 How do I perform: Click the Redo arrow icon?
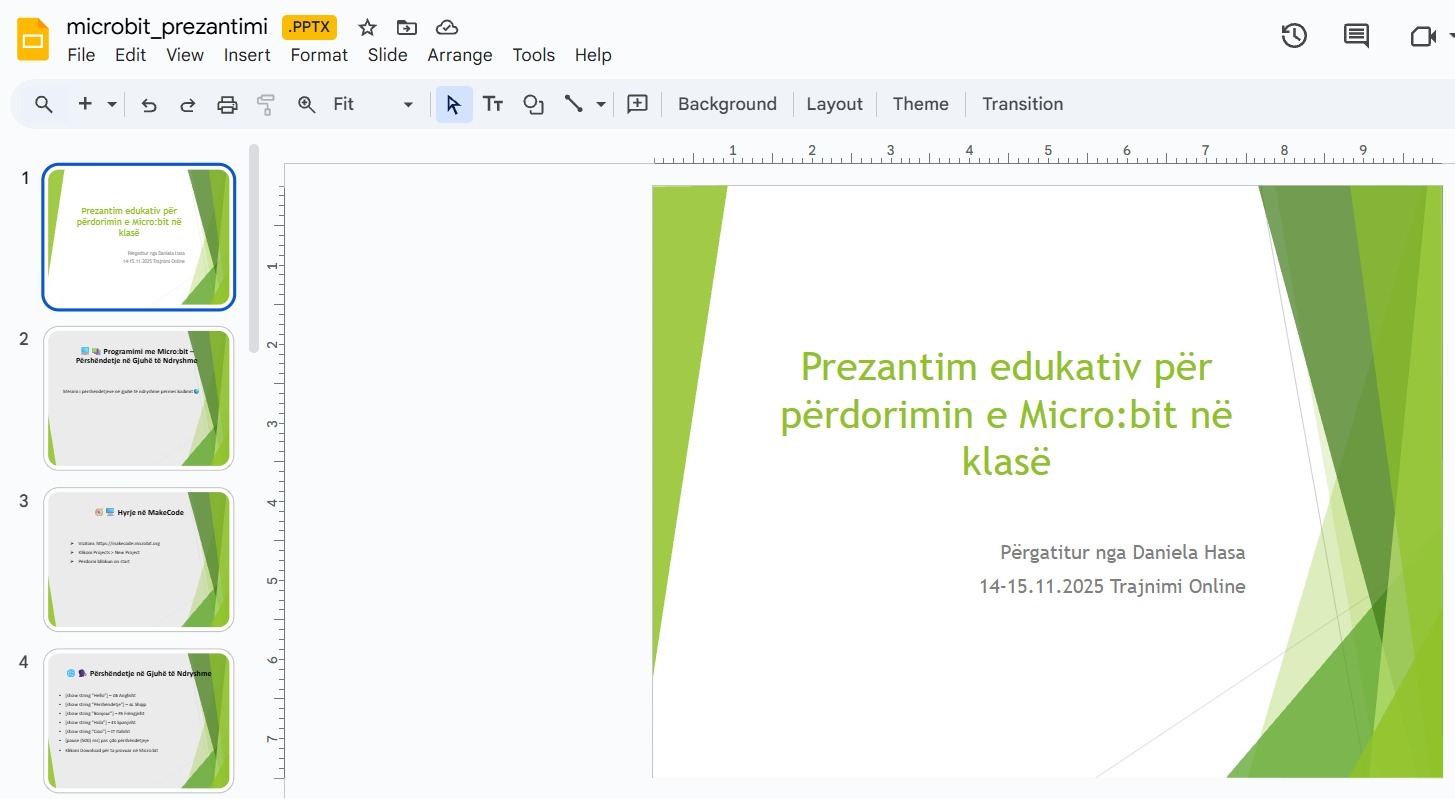[x=187, y=104]
